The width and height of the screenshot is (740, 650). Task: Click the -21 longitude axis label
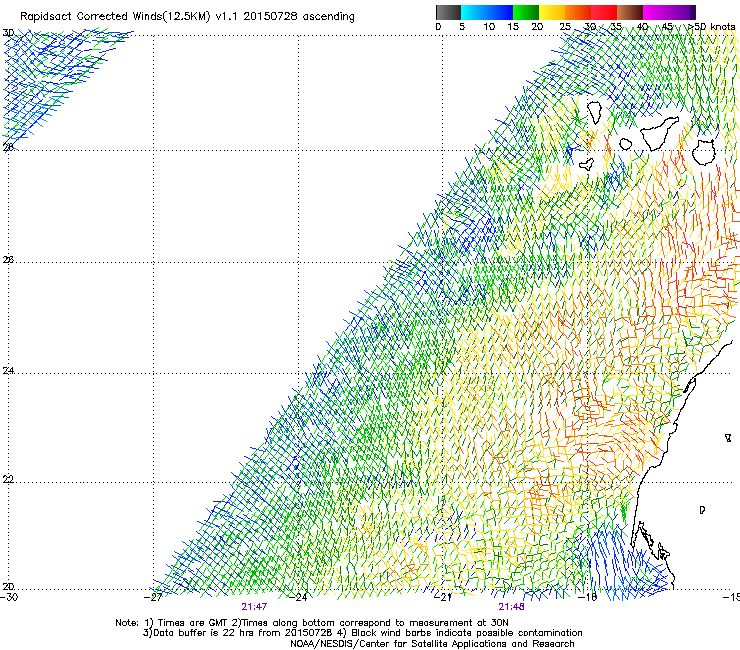coord(444,597)
